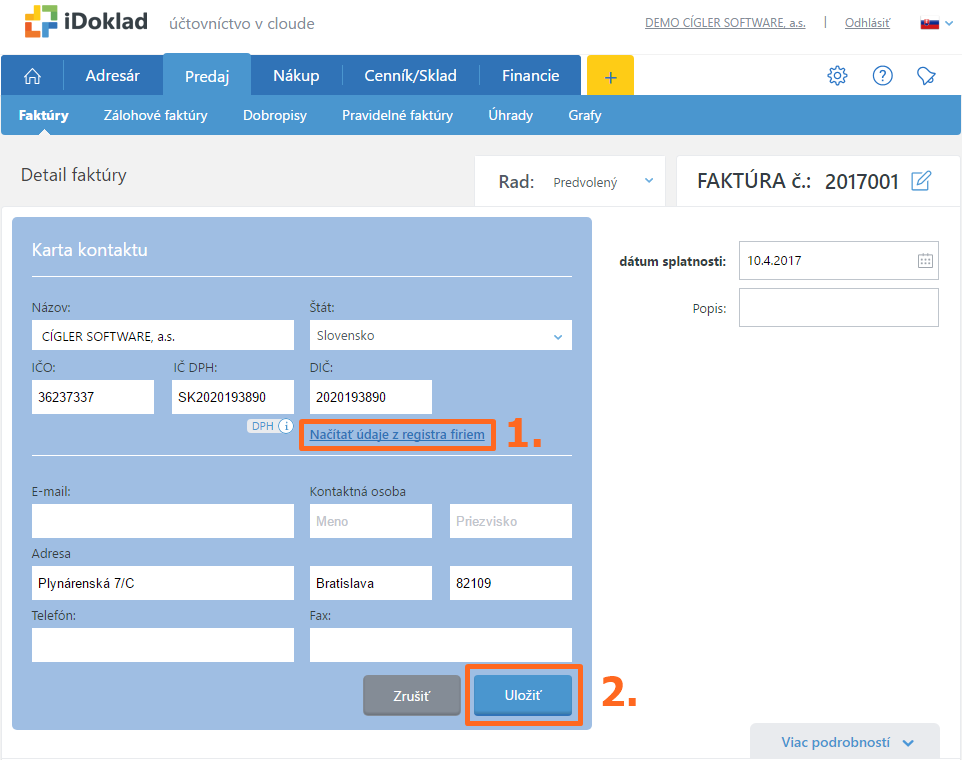Open the language flag dropdown
The image size is (962, 760).
click(934, 23)
